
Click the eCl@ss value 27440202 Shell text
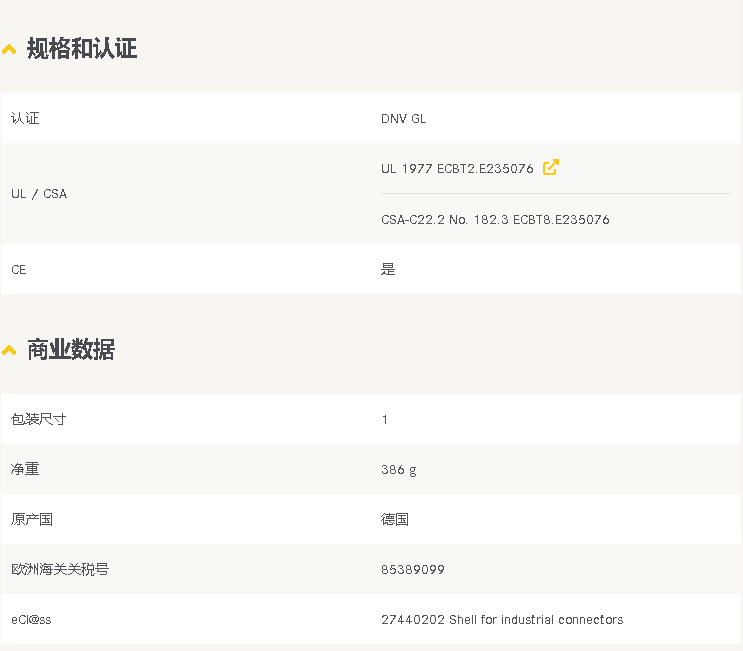tap(501, 619)
